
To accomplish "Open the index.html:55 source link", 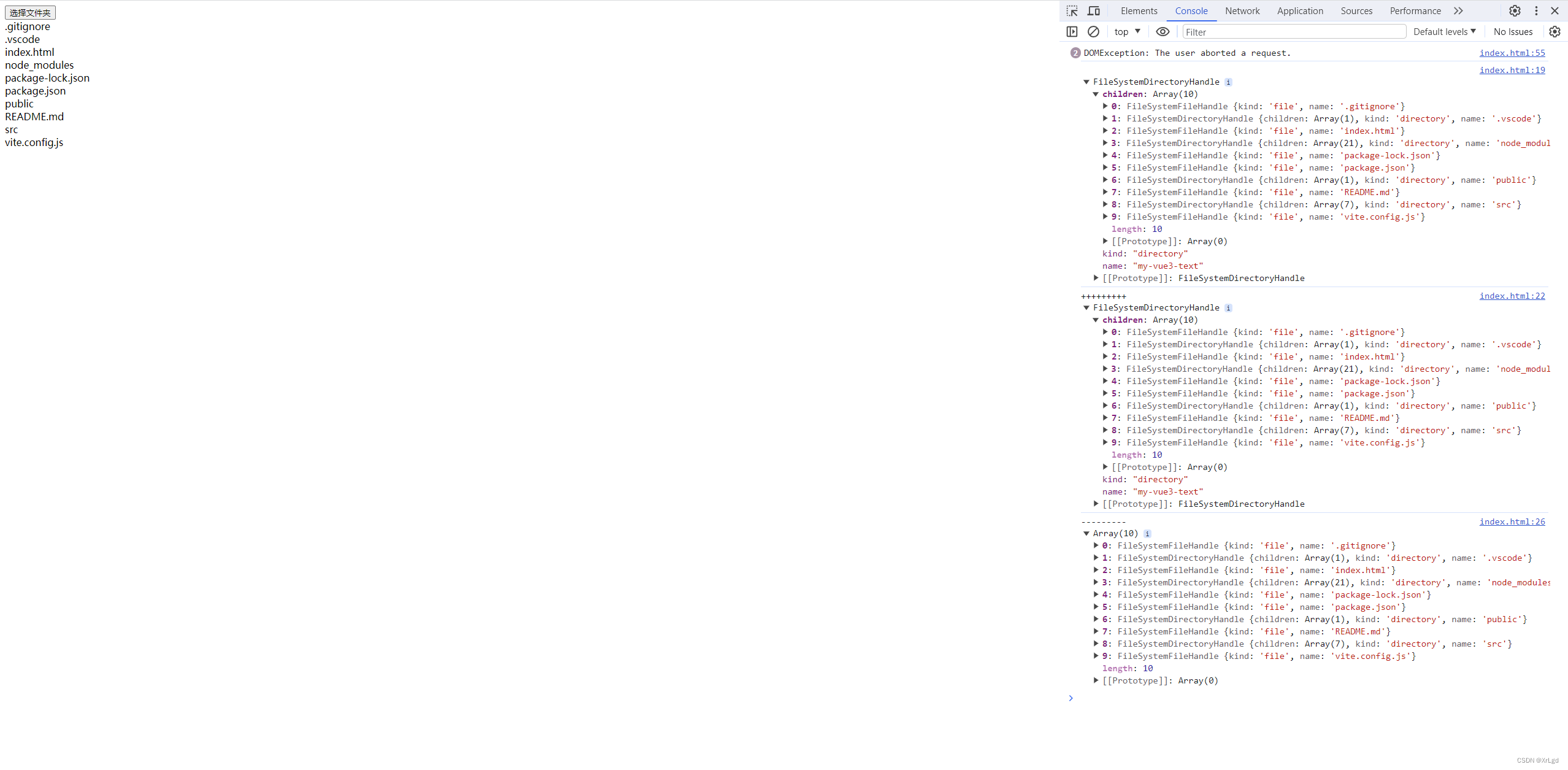I will point(1512,53).
